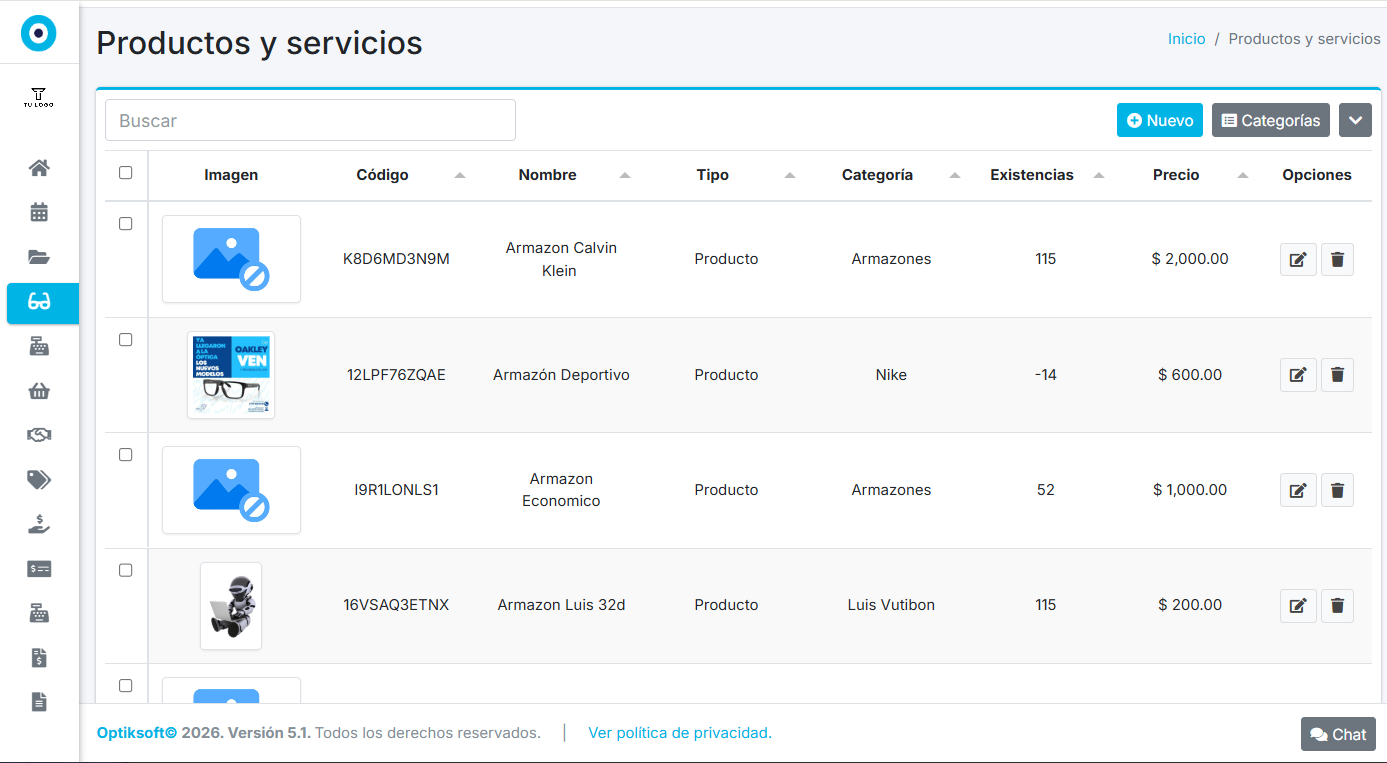Image resolution: width=1387 pixels, height=763 pixels.
Task: Check the Armazon Calvin Klein row checkbox
Action: 126,224
